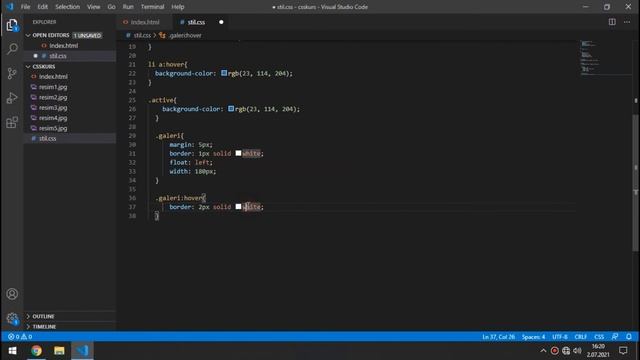640x360 pixels.
Task: Change the UTF-8 encoding setting
Action: click(560, 337)
